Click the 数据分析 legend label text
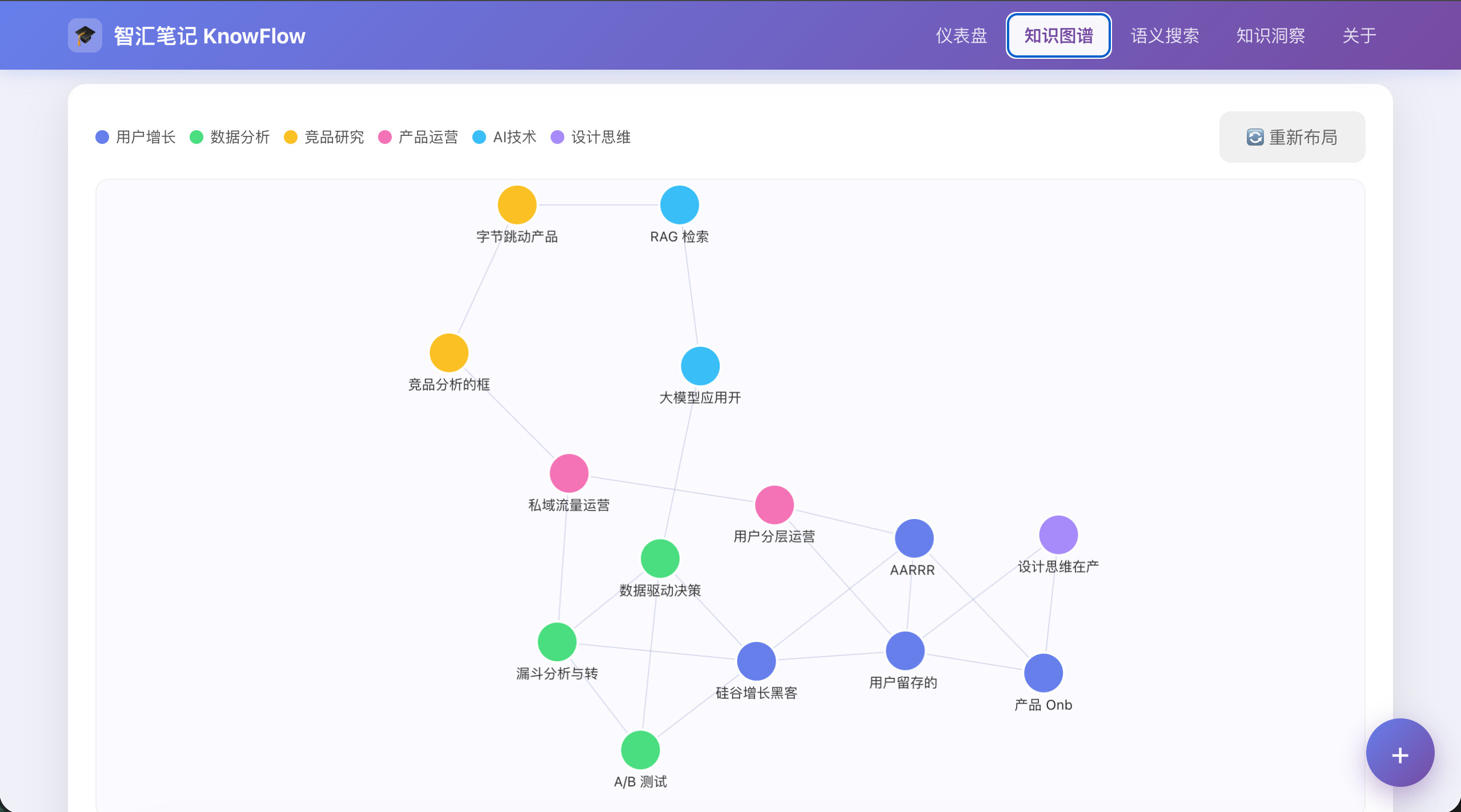 point(240,137)
